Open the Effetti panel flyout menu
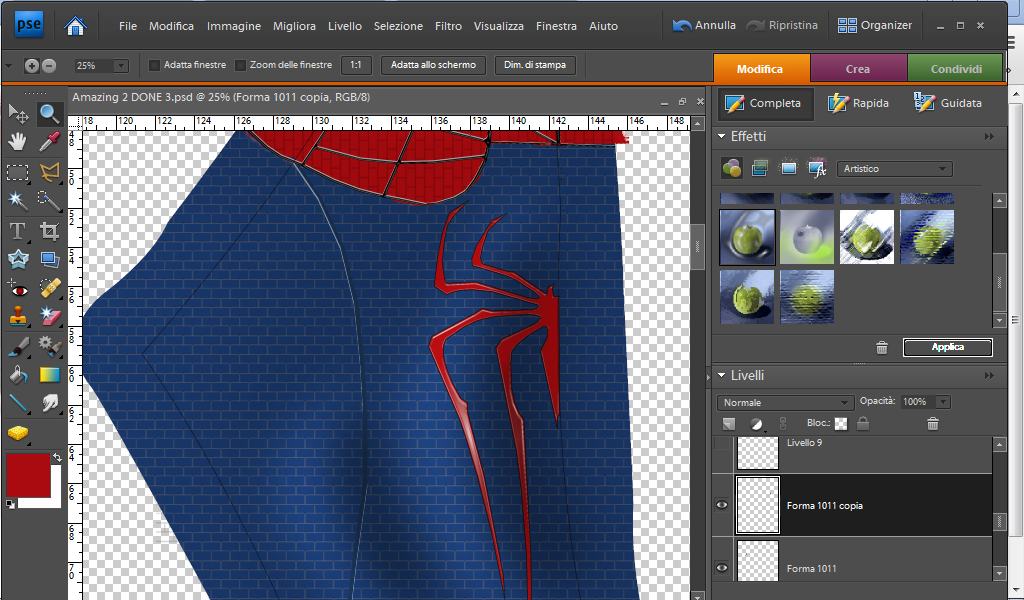This screenshot has height=600, width=1024. tap(989, 136)
